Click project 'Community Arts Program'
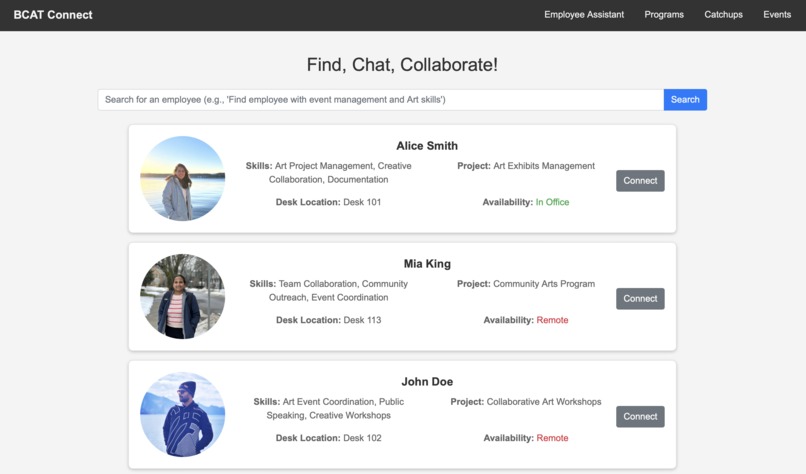This screenshot has height=474, width=806. pyautogui.click(x=544, y=284)
